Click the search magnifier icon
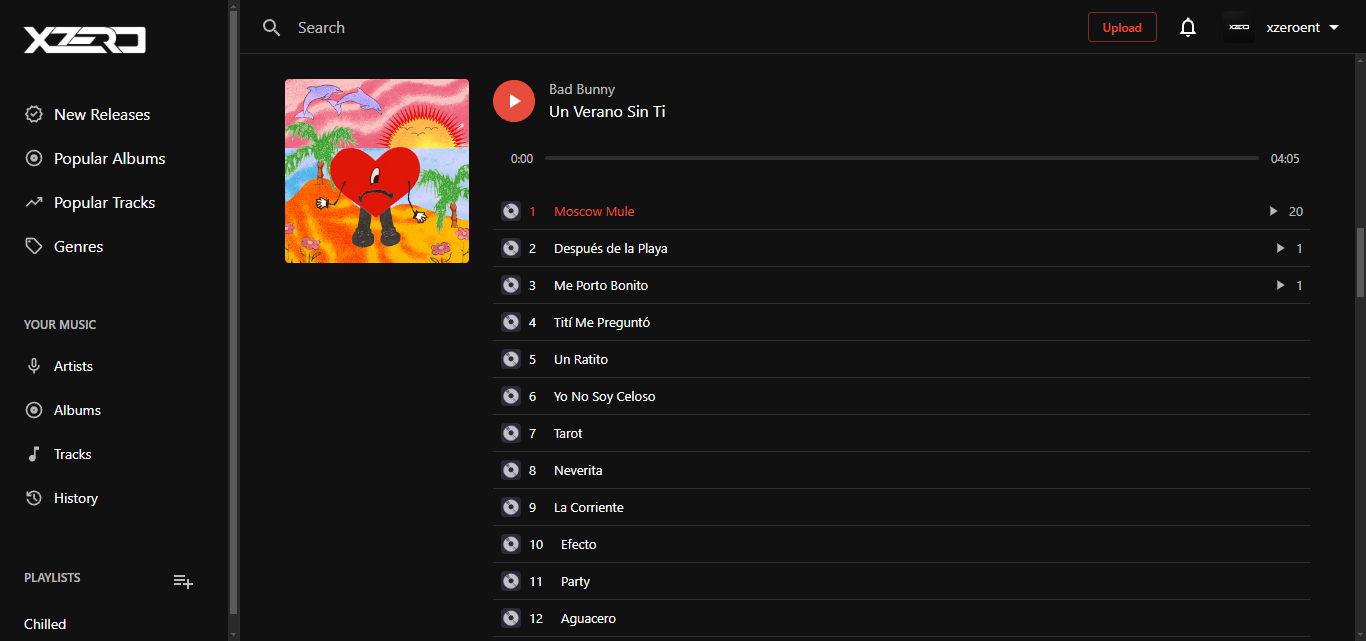The height and width of the screenshot is (641, 1366). (x=271, y=28)
